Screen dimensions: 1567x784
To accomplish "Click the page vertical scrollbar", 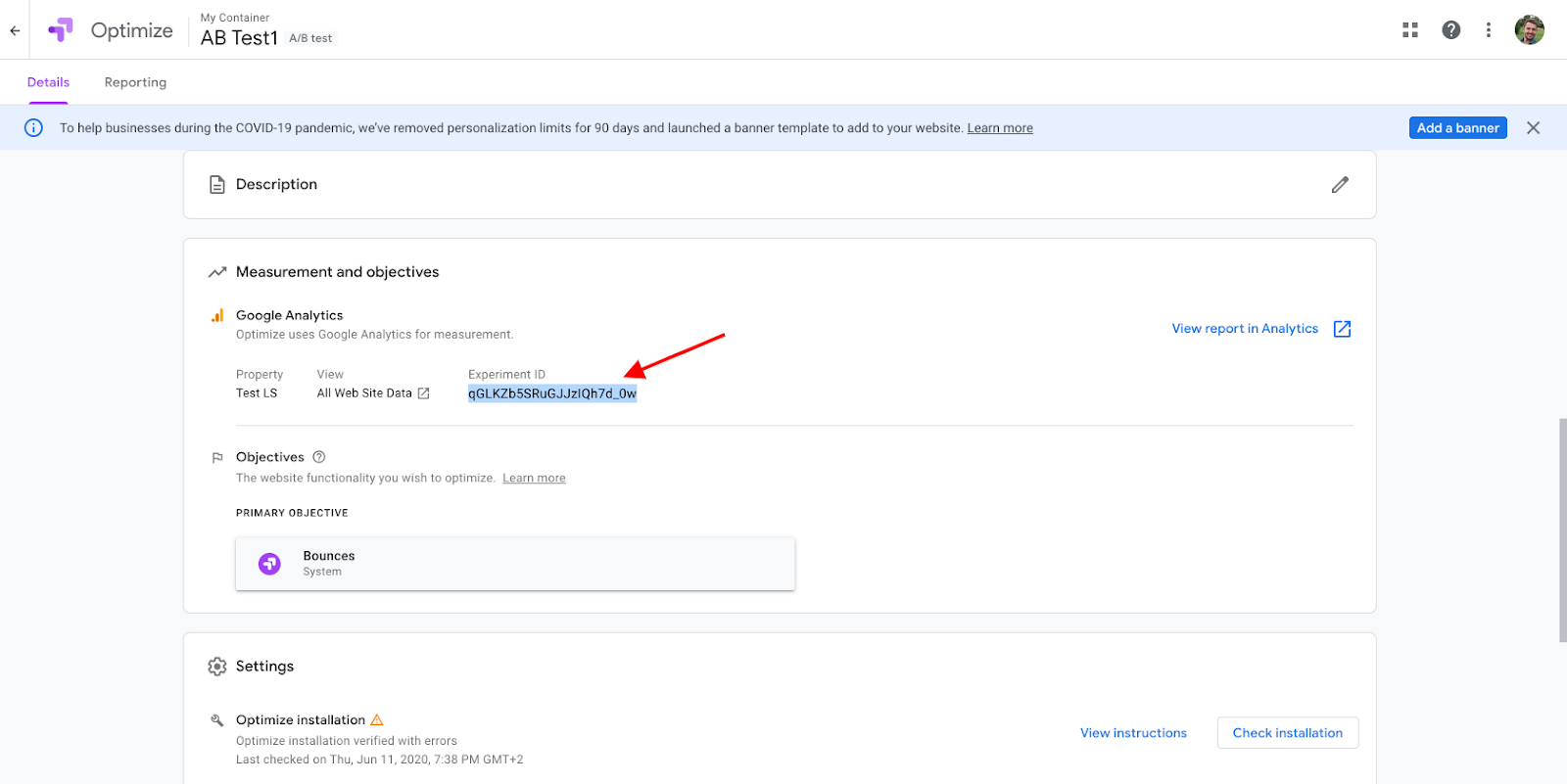I will [1562, 530].
